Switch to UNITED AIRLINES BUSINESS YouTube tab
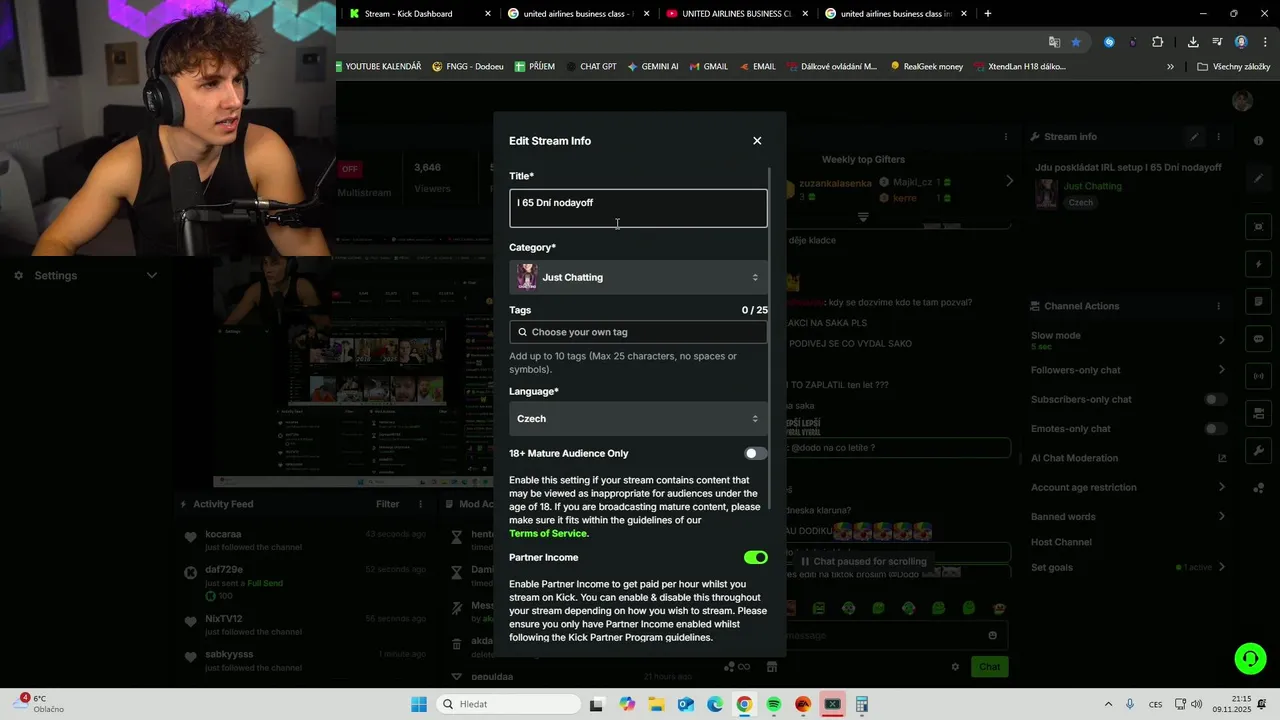Viewport: 1280px width, 720px height. [736, 14]
